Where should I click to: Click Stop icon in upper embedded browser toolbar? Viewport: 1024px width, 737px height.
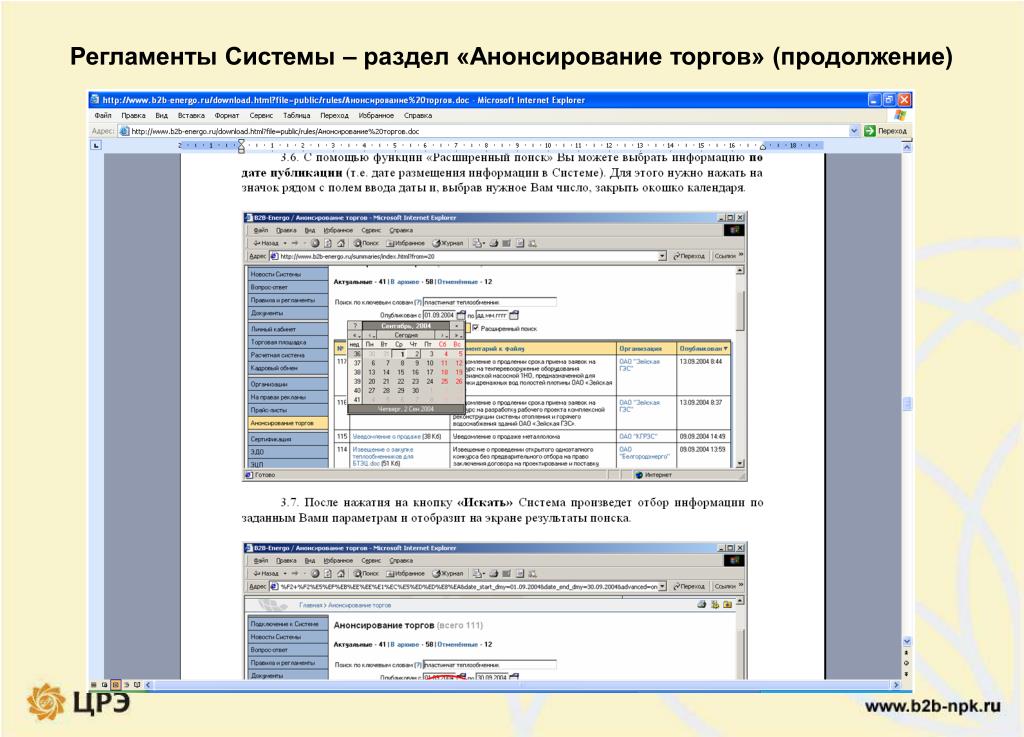pyautogui.click(x=315, y=243)
